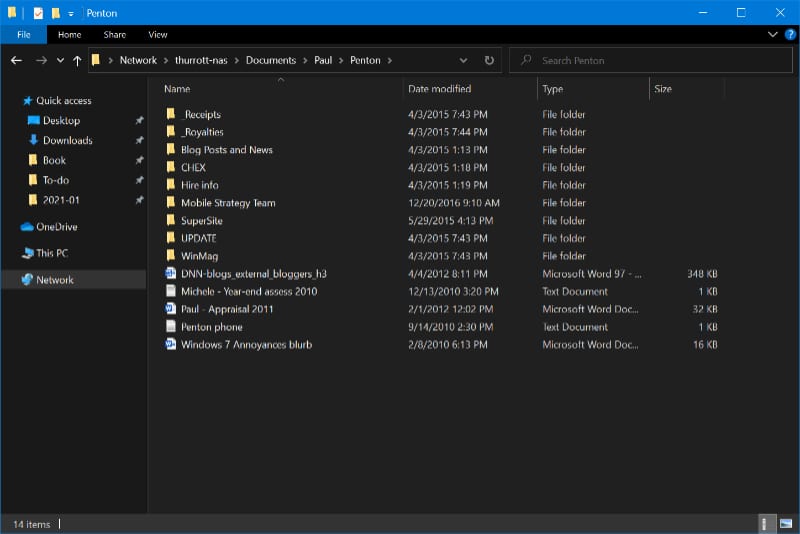Viewport: 800px width, 534px height.
Task: Select the DNN-blogs_external_bloggers_h3 Word file icon
Action: pyautogui.click(x=171, y=274)
